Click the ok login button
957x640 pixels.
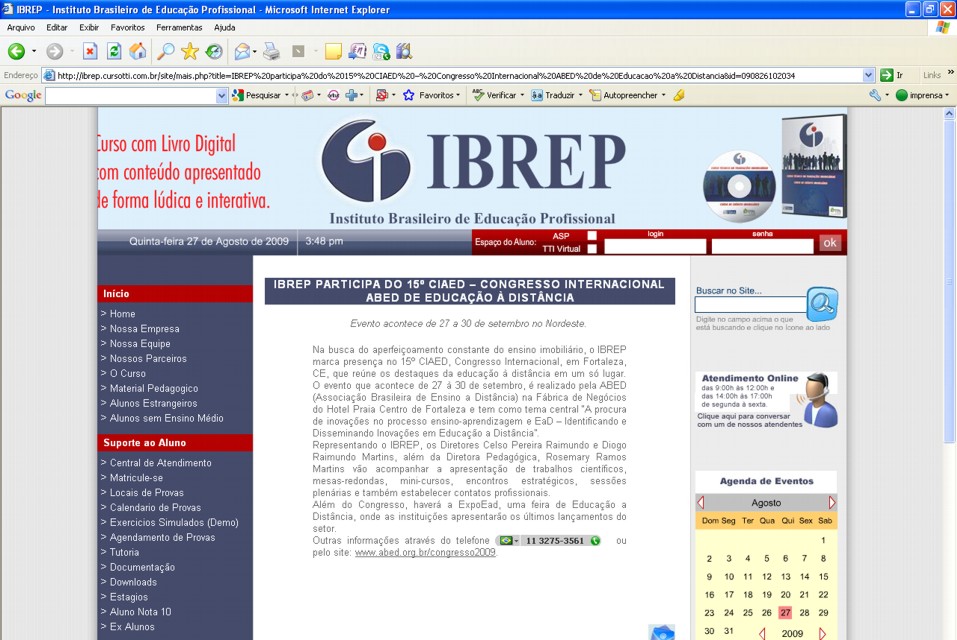tap(830, 243)
